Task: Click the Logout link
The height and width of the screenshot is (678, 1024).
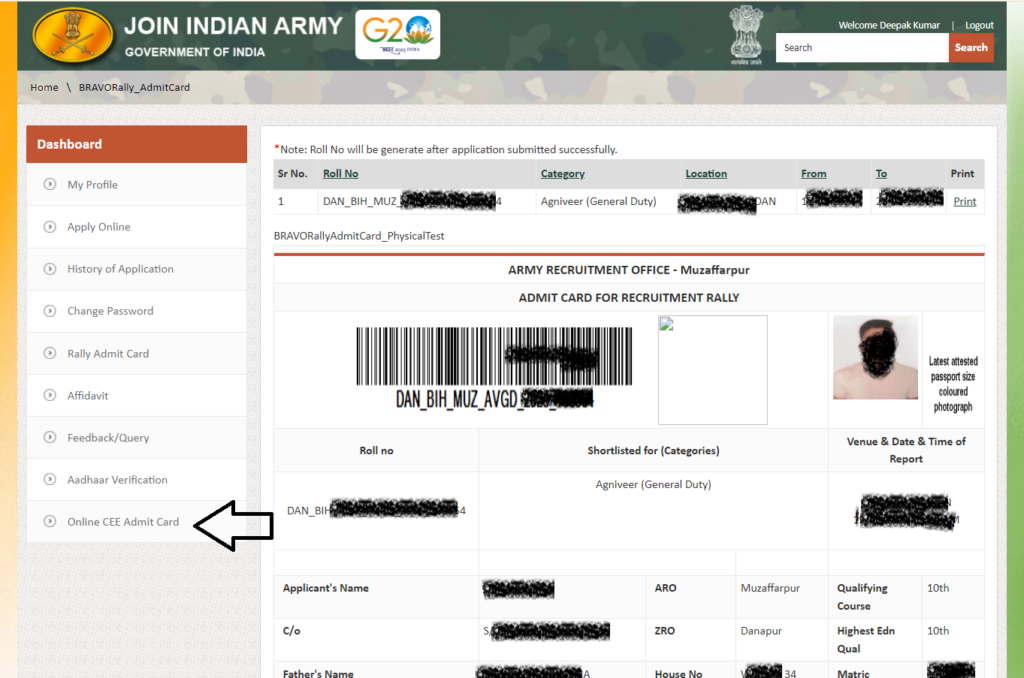Action: click(x=979, y=25)
